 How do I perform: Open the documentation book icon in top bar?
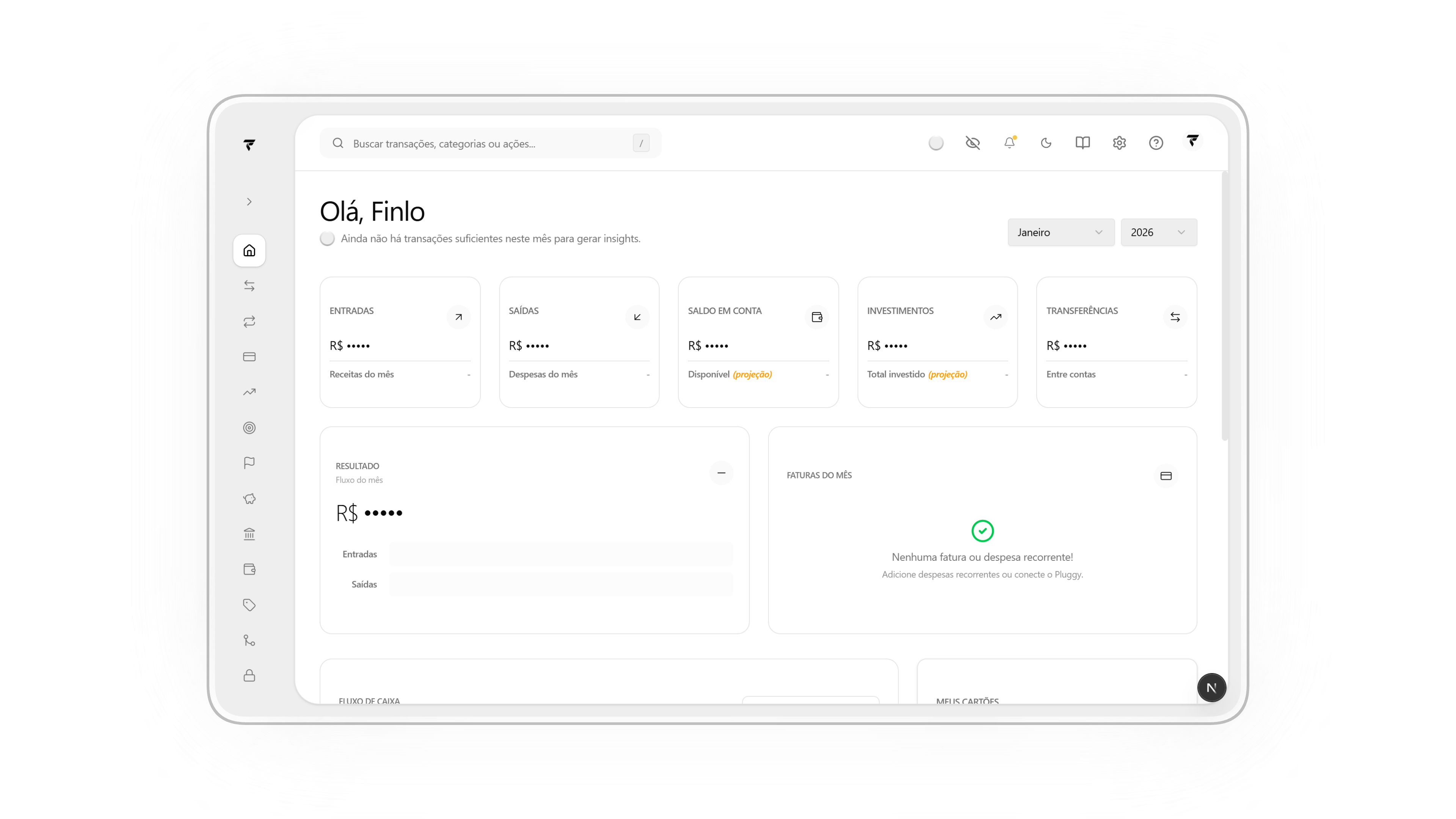1083,143
